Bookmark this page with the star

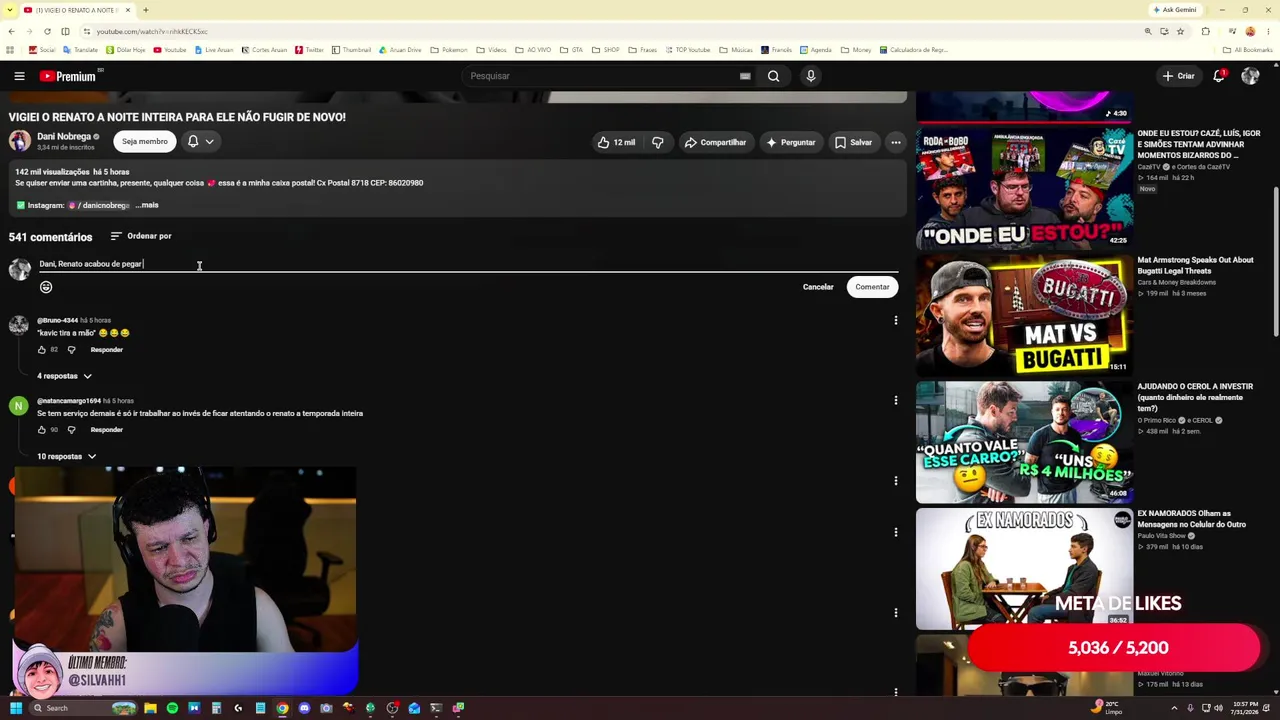tap(1181, 31)
